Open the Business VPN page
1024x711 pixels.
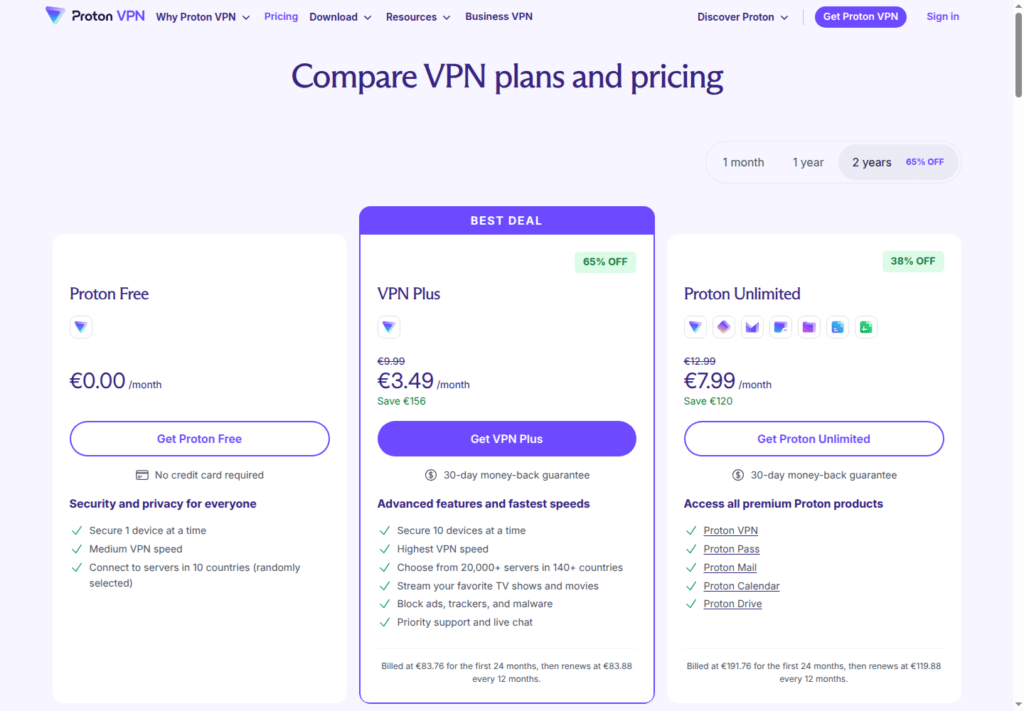pyautogui.click(x=498, y=16)
